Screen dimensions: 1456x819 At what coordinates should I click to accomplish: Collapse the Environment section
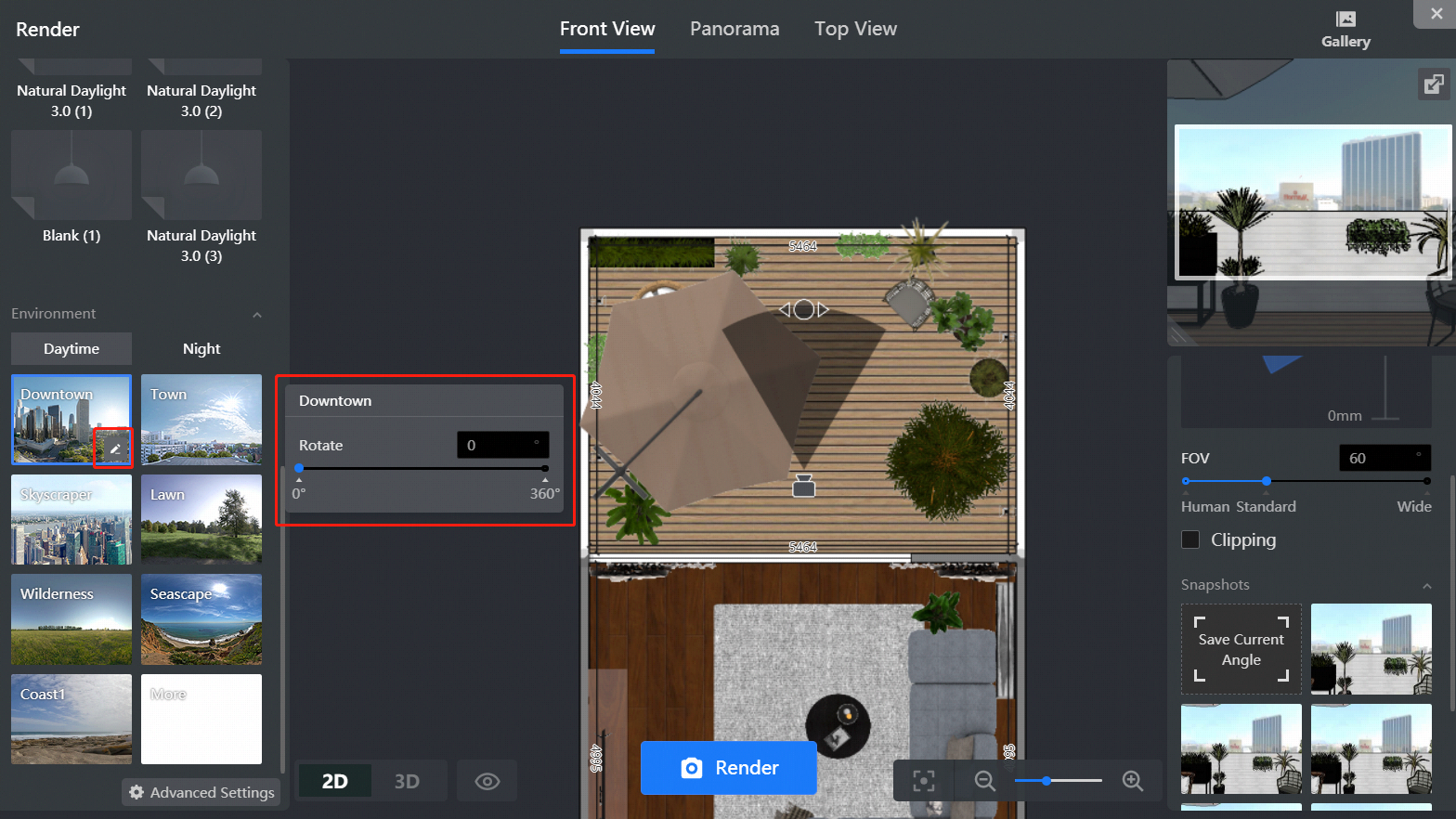[257, 315]
